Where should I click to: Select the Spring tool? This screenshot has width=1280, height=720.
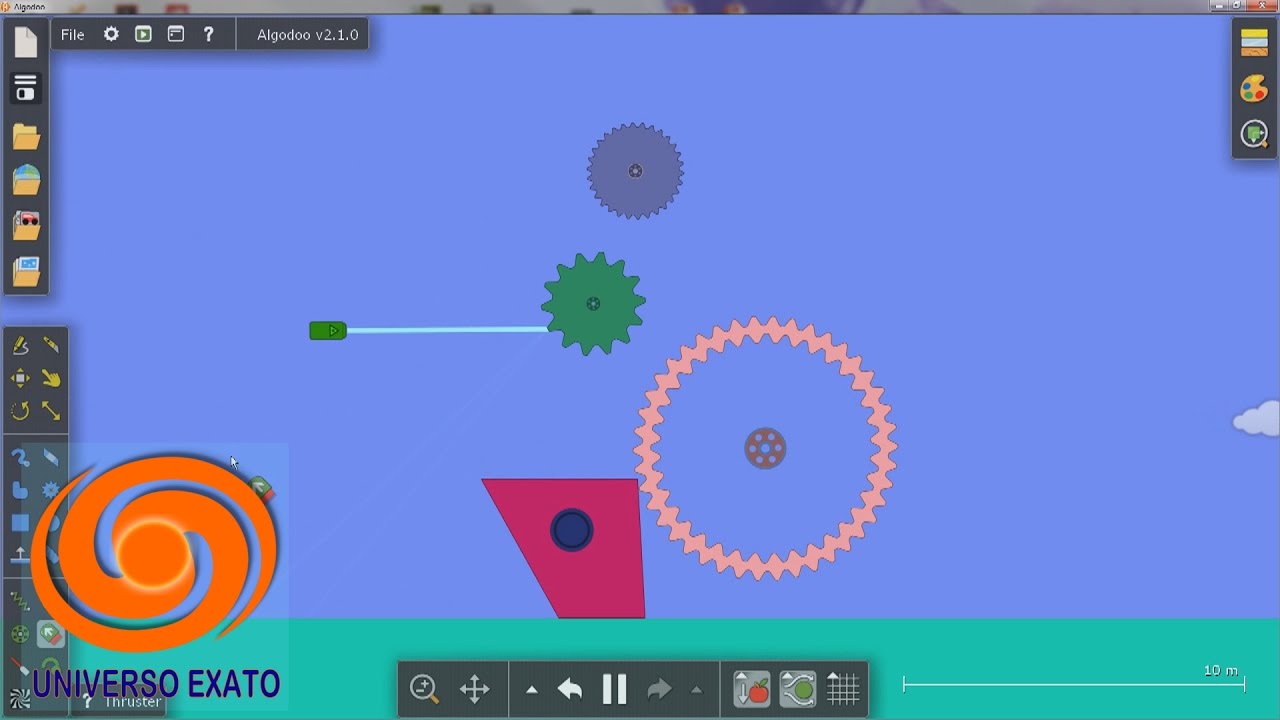[x=20, y=601]
